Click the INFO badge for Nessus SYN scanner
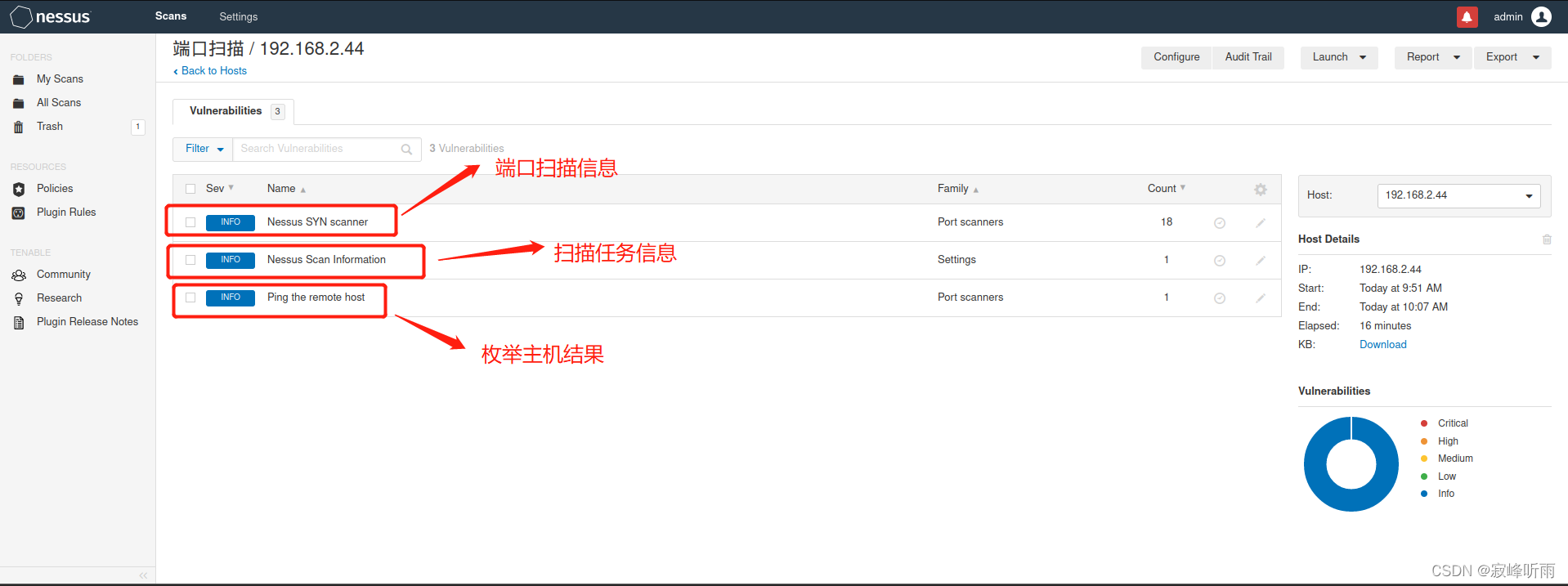The height and width of the screenshot is (586, 1568). tap(231, 222)
